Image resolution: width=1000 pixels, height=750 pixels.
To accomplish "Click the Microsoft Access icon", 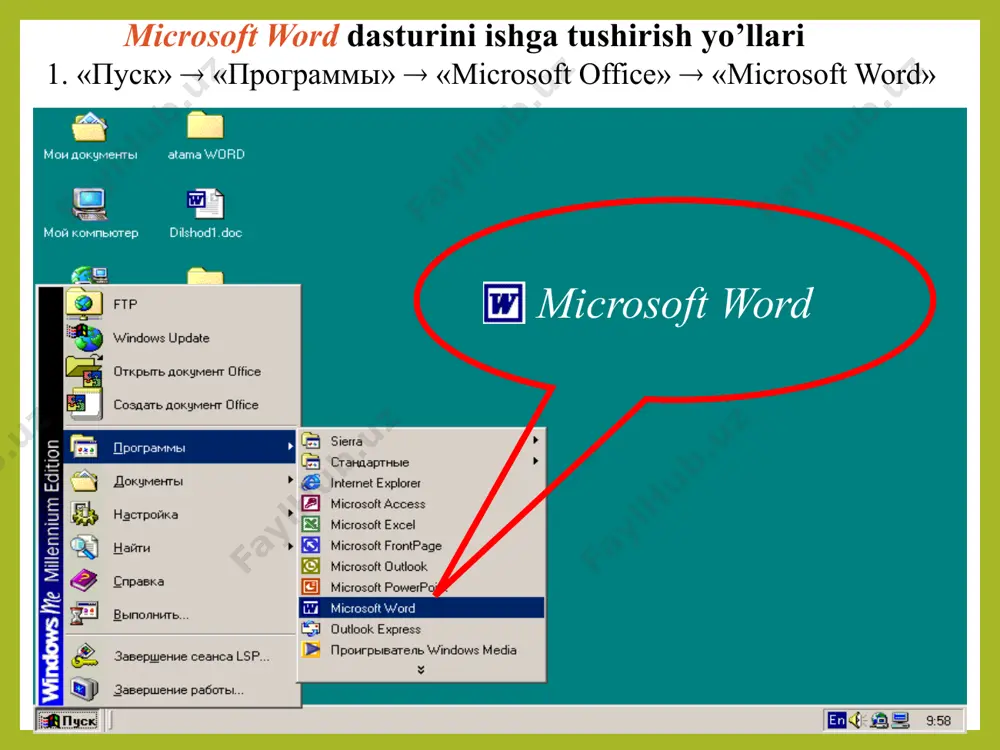I will point(311,503).
